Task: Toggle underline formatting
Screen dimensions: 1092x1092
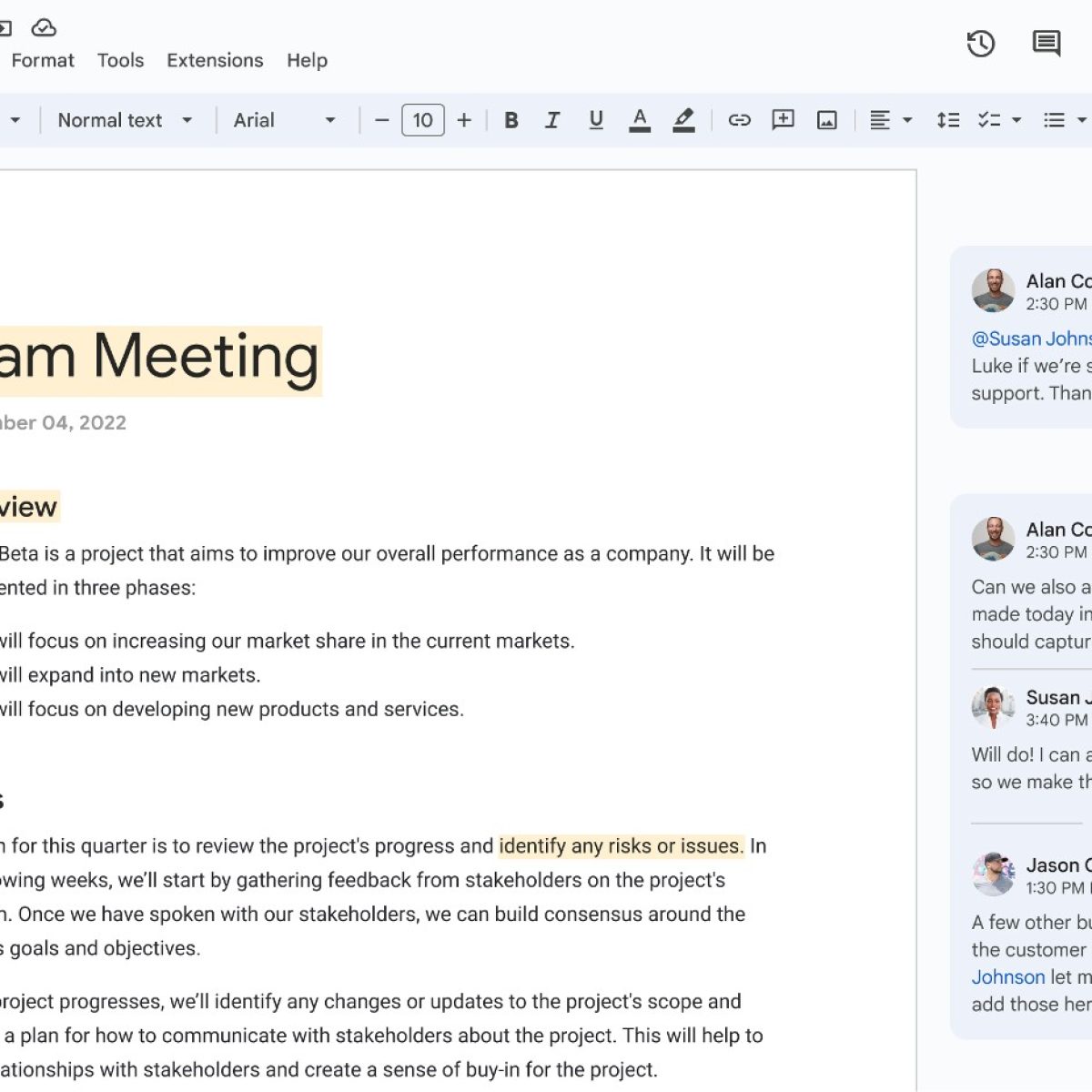Action: [596, 120]
